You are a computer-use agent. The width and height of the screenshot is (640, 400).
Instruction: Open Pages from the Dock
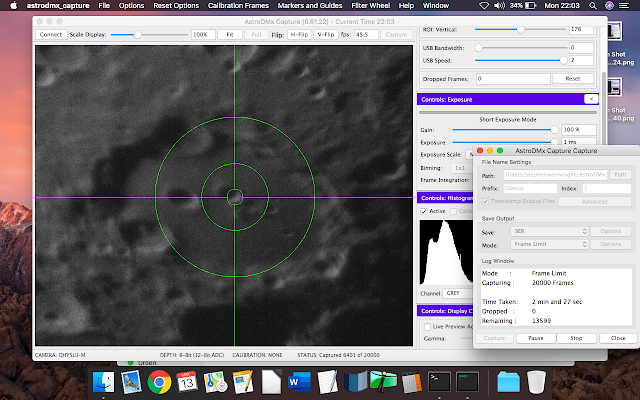tap(243, 382)
